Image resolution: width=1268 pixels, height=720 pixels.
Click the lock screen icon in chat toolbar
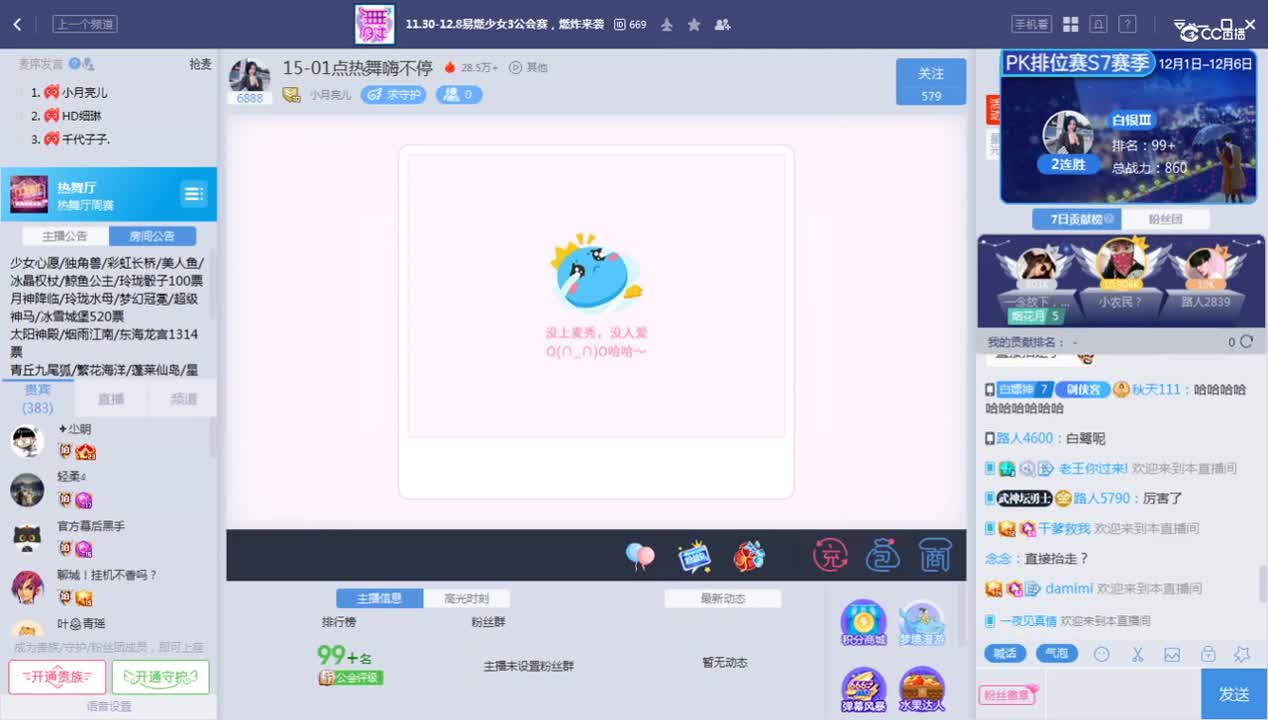pyautogui.click(x=1208, y=654)
